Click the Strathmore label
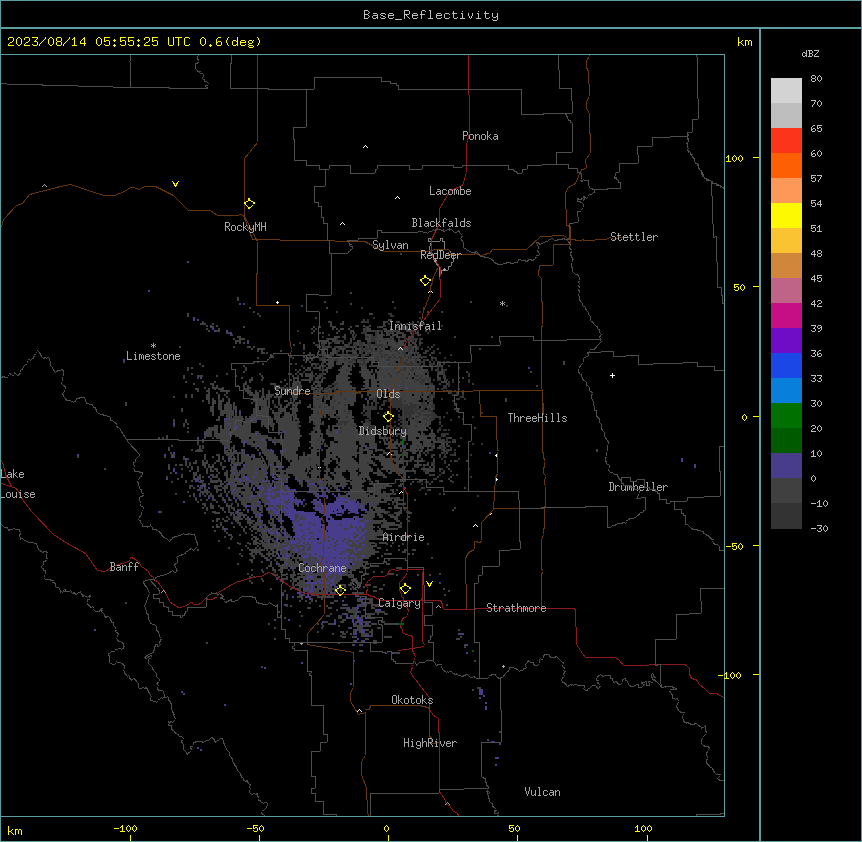 tap(516, 608)
